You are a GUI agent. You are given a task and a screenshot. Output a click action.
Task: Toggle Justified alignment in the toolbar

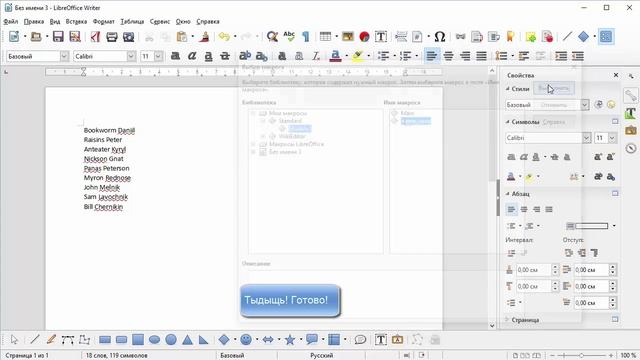tap(482, 56)
